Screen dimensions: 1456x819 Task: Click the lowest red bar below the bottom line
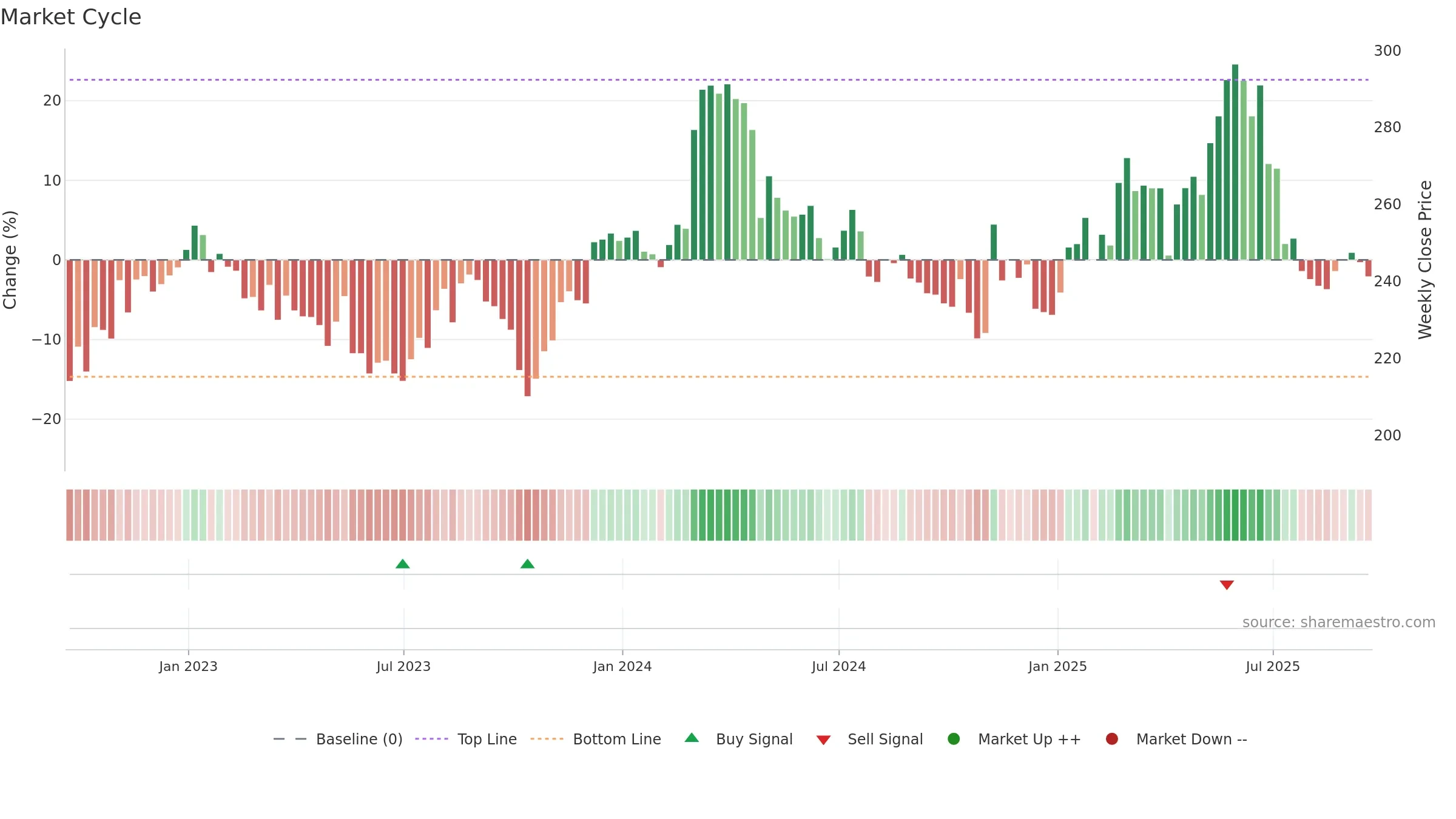[528, 328]
